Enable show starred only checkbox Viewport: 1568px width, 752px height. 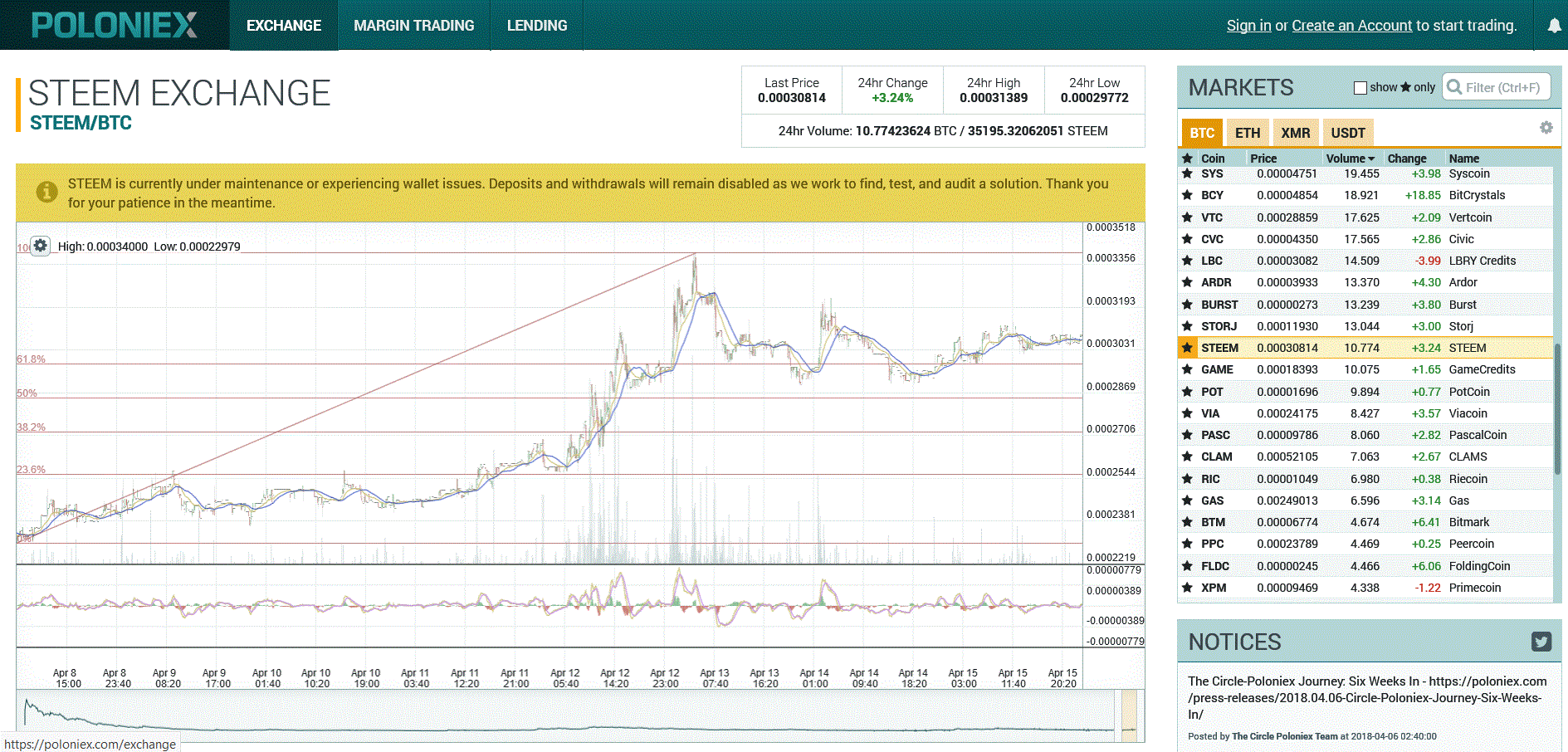(1360, 87)
